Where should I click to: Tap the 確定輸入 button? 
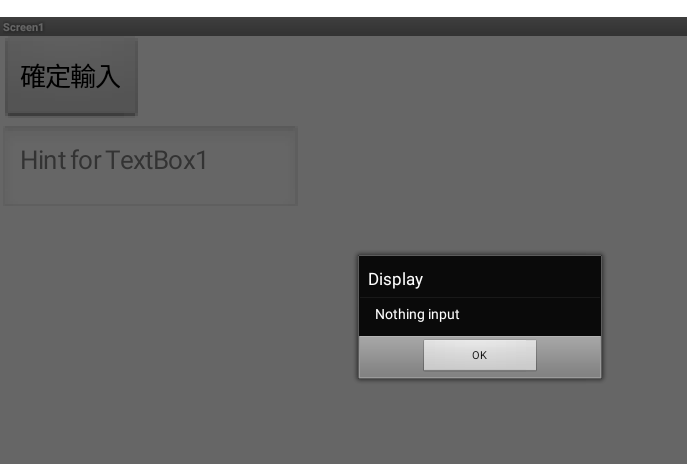tap(71, 77)
